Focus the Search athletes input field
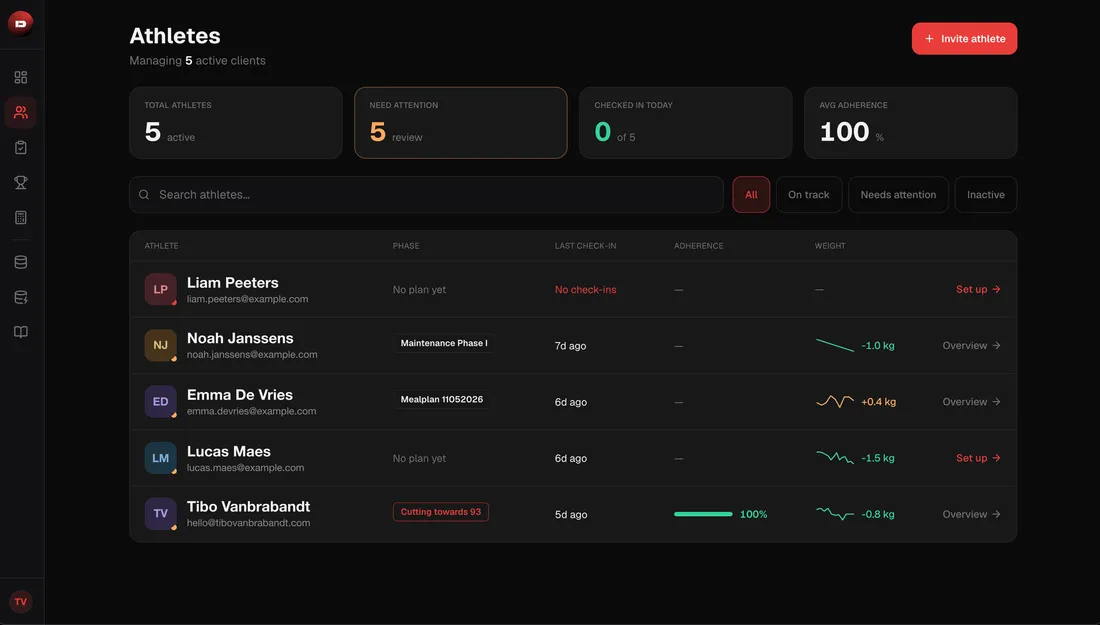 pos(427,194)
